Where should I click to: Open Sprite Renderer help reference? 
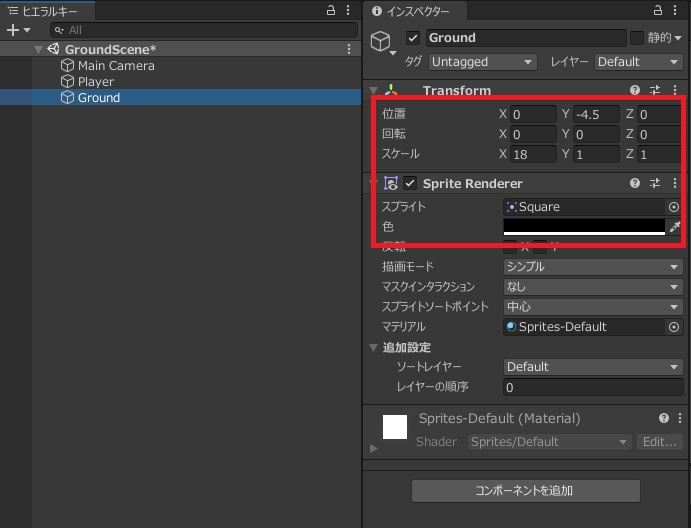coord(635,183)
